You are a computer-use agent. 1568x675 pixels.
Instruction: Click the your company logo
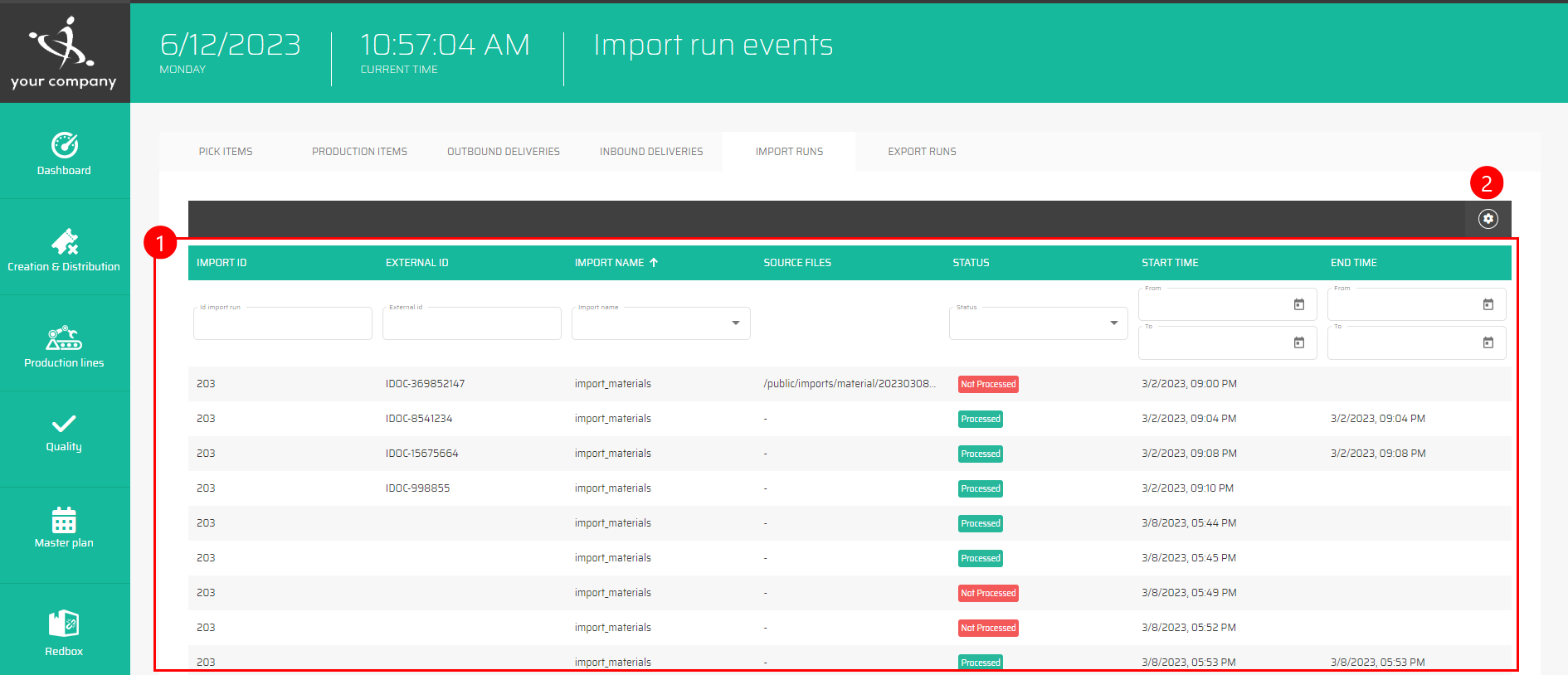point(64,52)
